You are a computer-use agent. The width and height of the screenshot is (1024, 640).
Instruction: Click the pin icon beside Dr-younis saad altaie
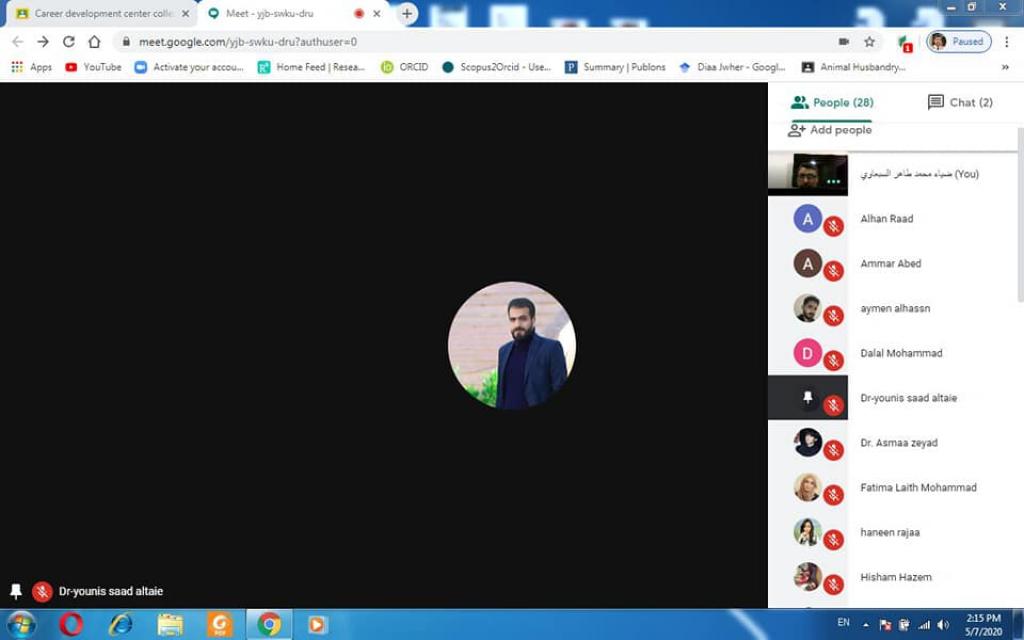tap(808, 397)
